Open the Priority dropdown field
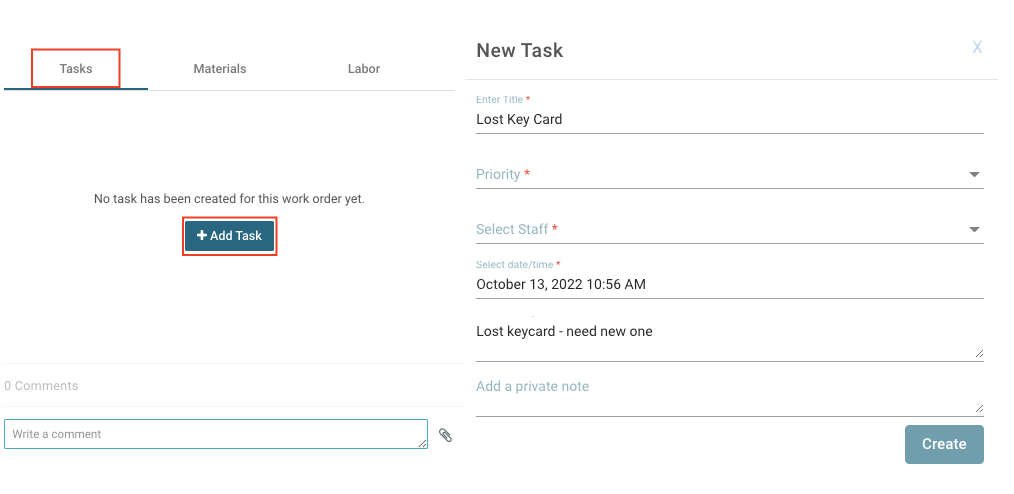Screen dimensions: 1014x494 pyautogui.click(x=720, y=175)
